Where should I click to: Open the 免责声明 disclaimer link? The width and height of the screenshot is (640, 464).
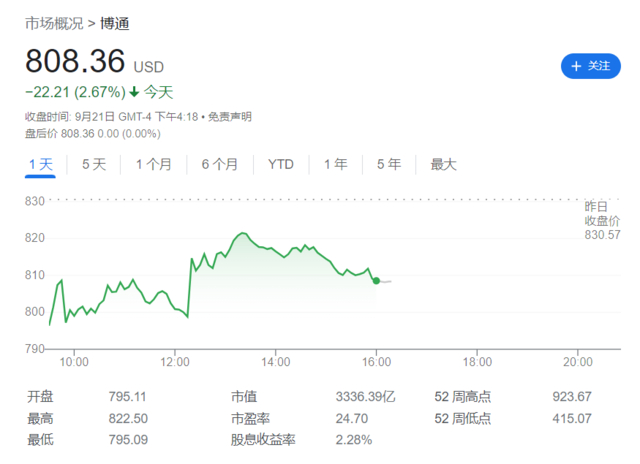pos(230,117)
